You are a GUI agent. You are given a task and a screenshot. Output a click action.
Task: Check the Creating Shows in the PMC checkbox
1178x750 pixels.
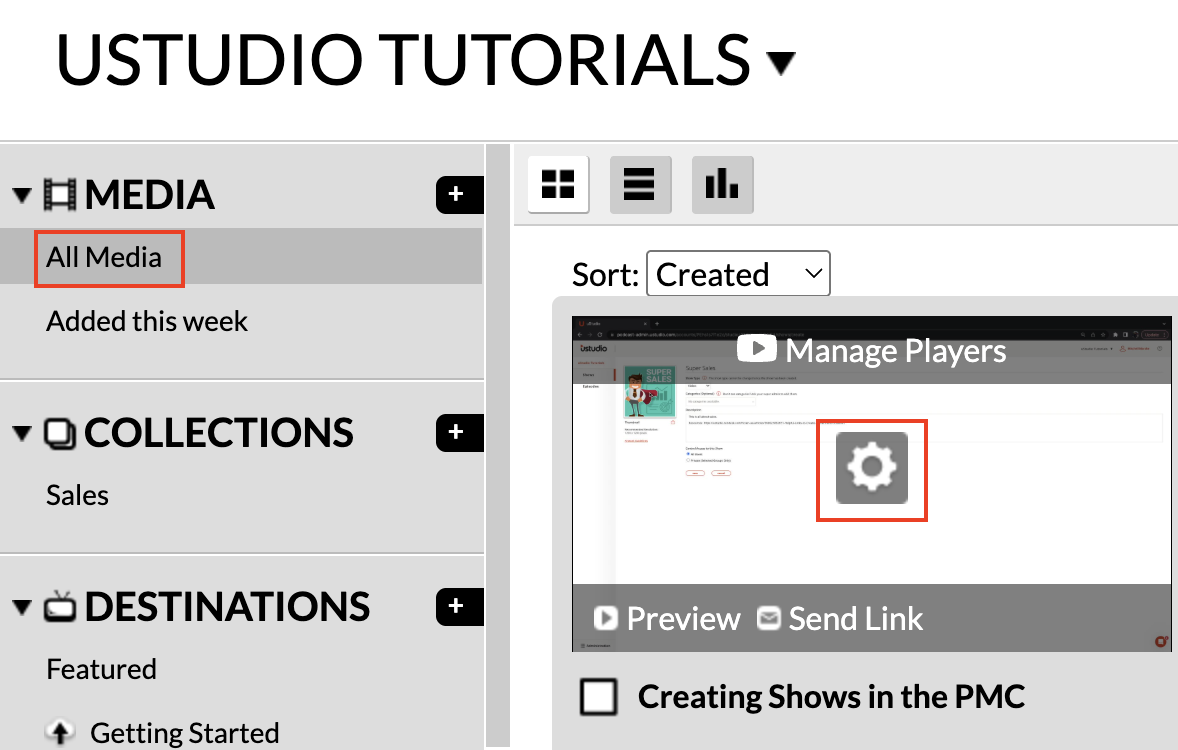pos(599,697)
